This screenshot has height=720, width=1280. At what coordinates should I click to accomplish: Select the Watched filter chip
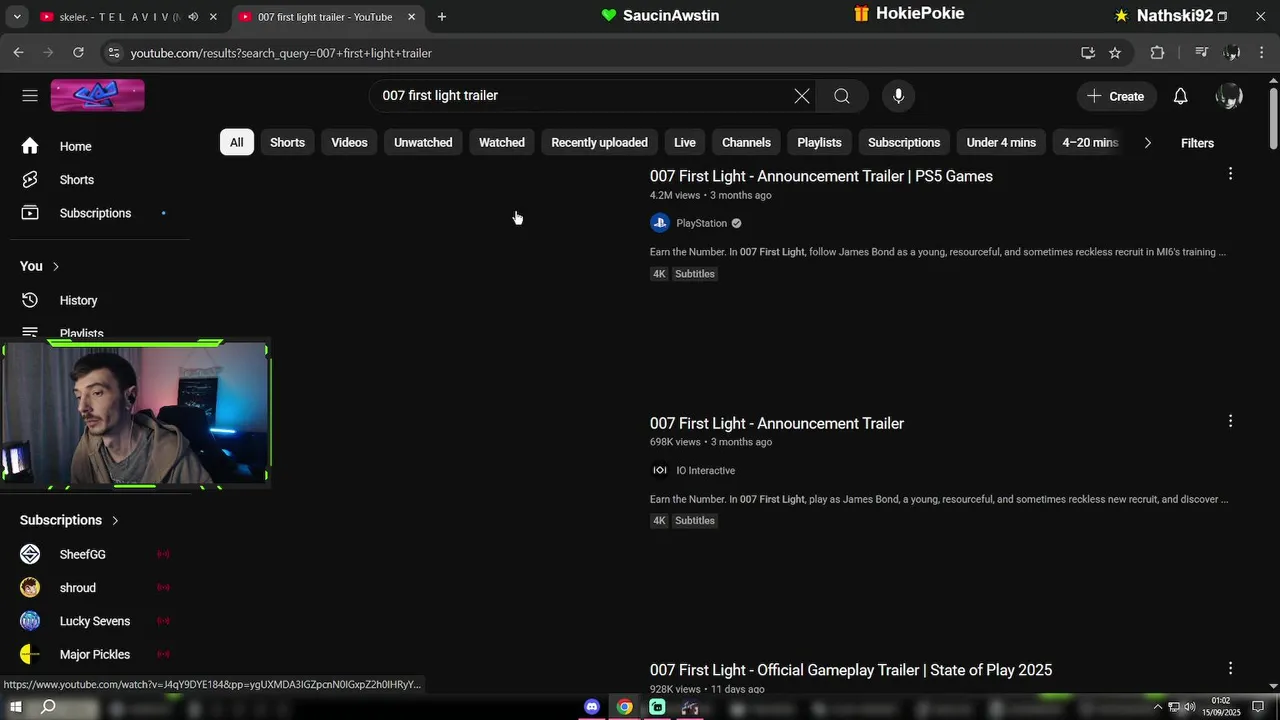pyautogui.click(x=502, y=142)
